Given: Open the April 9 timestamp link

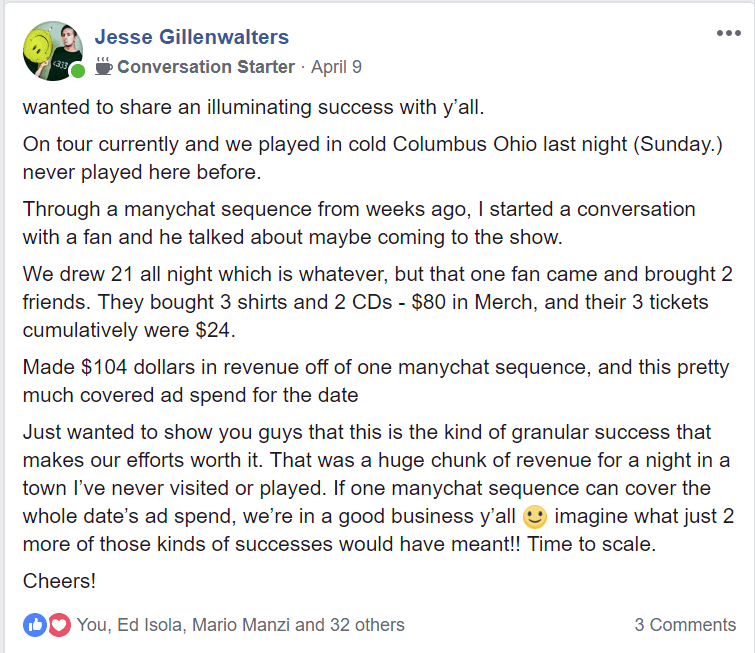Looking at the screenshot, I should click(x=336, y=67).
